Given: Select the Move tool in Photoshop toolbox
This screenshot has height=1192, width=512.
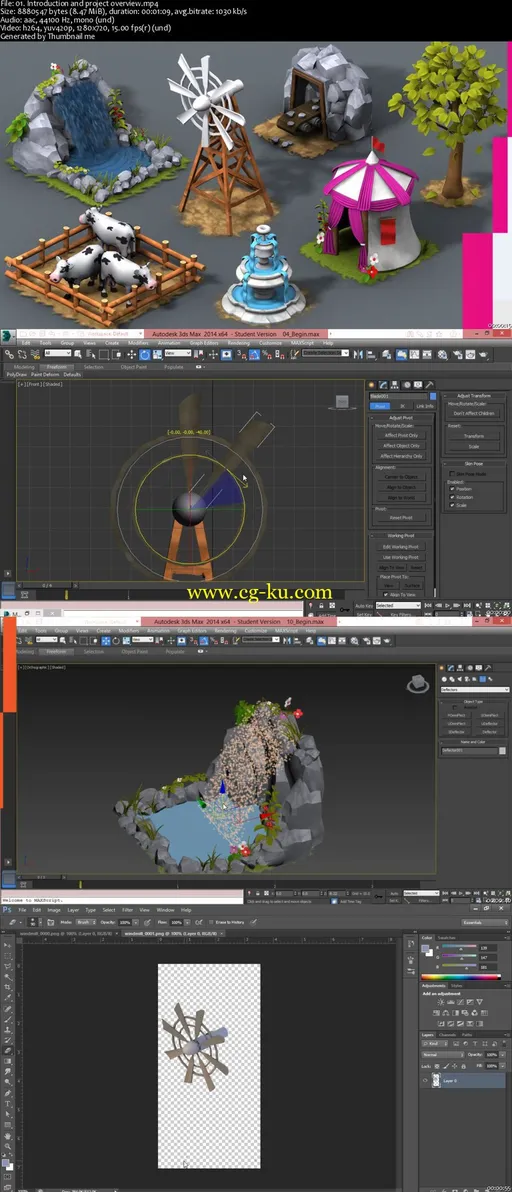Looking at the screenshot, I should [8, 945].
